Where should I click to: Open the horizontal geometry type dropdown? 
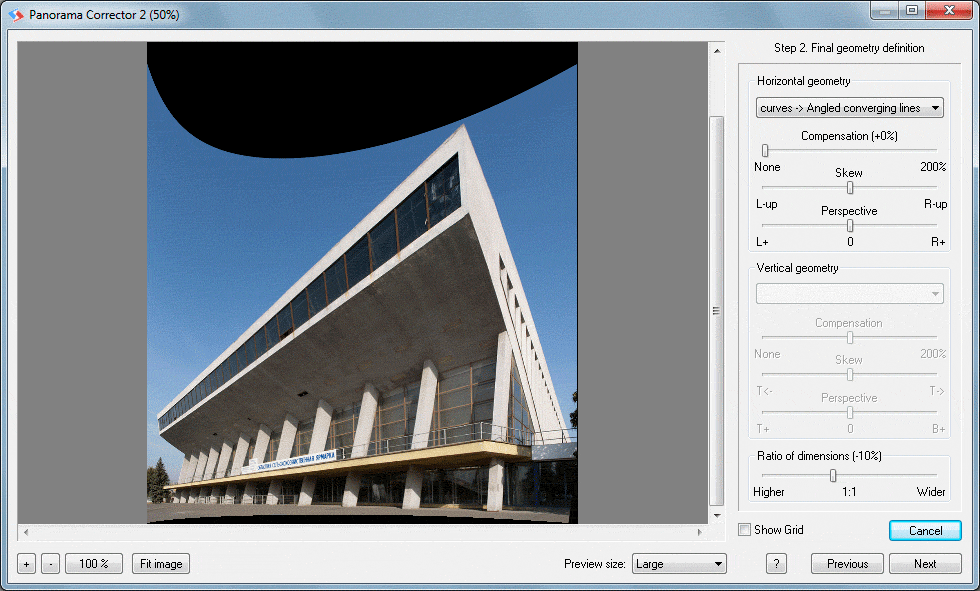pyautogui.click(x=849, y=108)
